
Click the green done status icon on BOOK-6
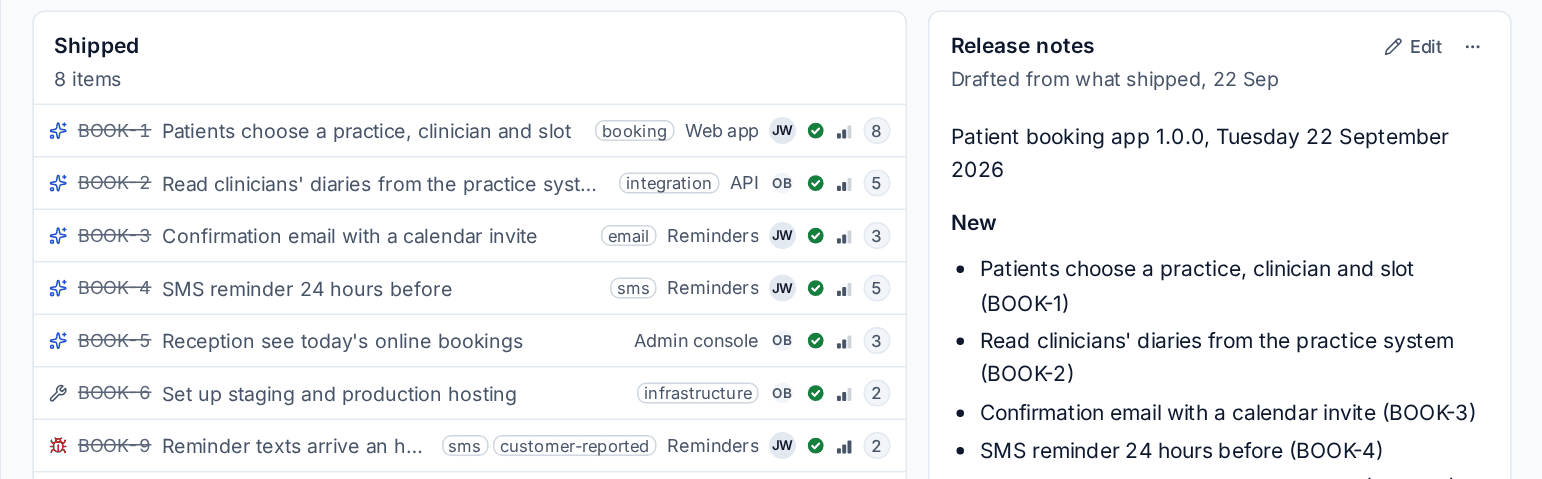[816, 393]
